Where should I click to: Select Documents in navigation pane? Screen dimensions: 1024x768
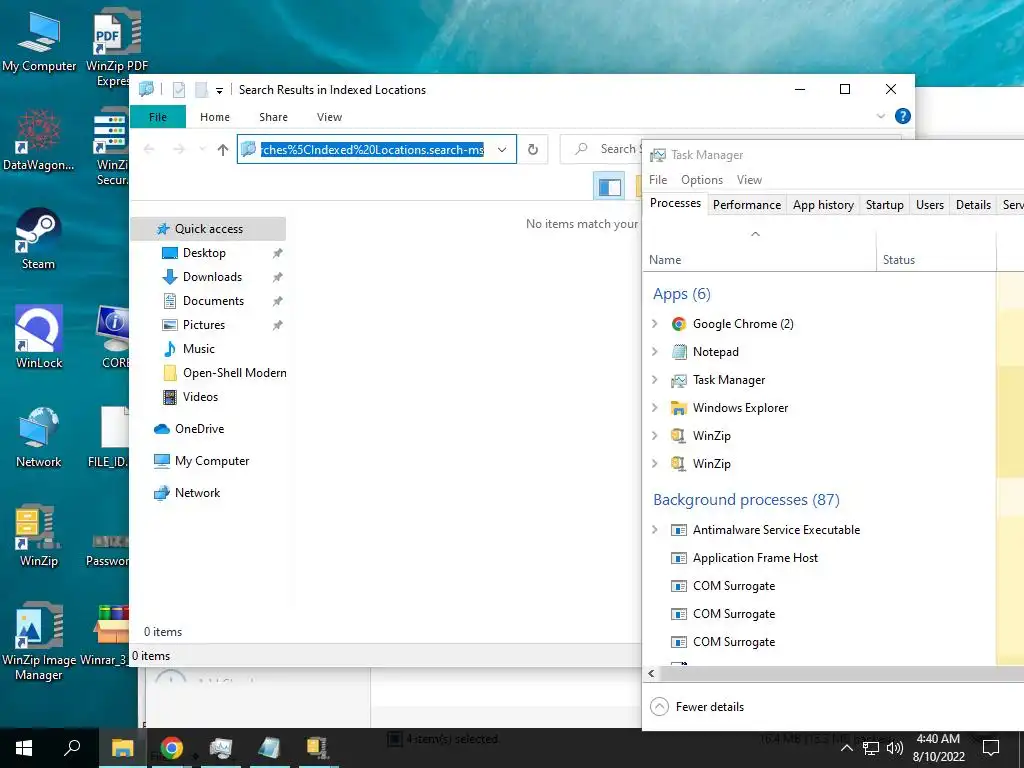click(x=213, y=301)
